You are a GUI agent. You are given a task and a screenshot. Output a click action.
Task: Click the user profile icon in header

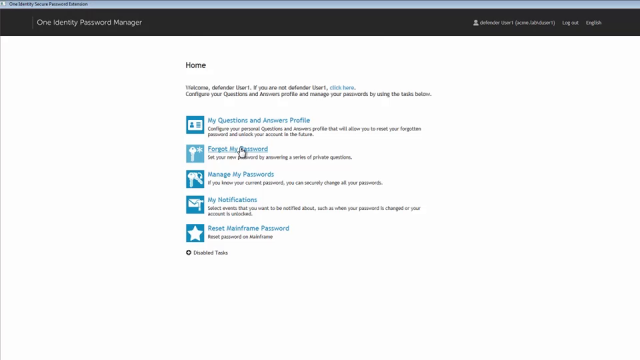click(x=476, y=23)
